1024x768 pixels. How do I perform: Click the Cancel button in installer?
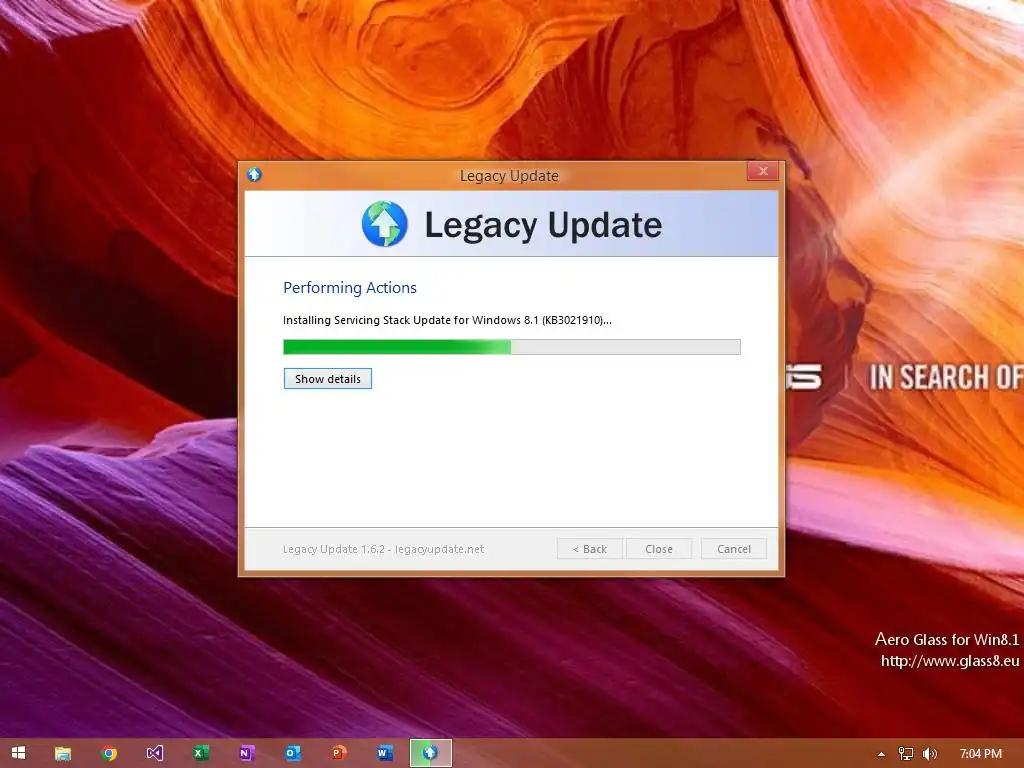[733, 549]
